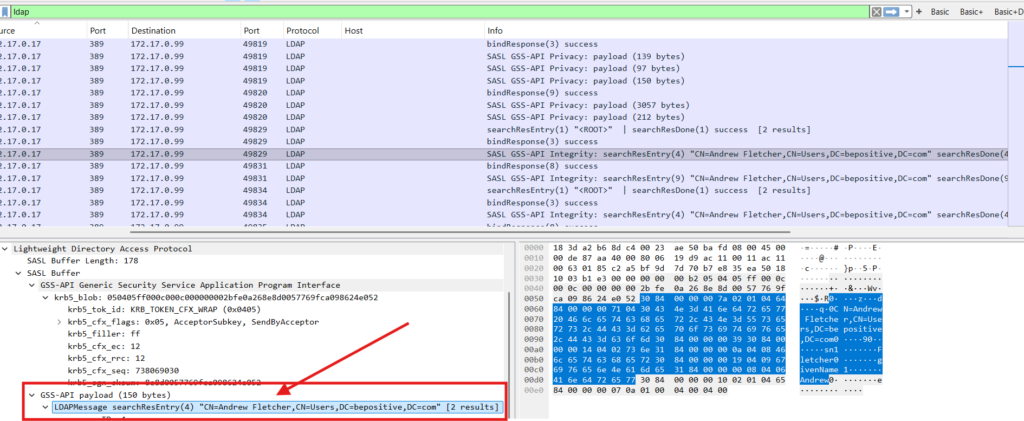Apply the Basic filter button
The width and height of the screenshot is (1024, 421).
click(940, 11)
